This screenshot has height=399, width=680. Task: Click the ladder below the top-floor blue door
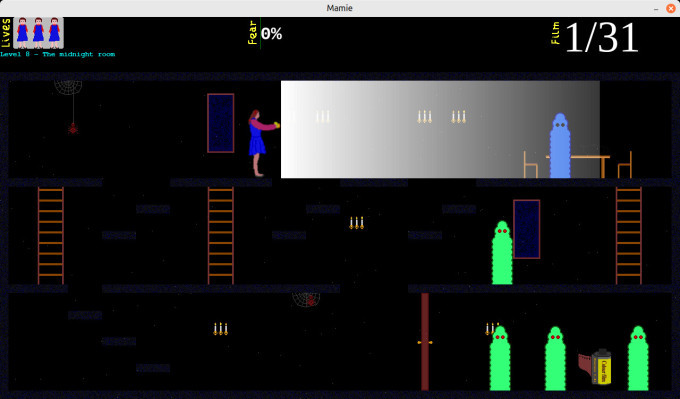(x=221, y=235)
